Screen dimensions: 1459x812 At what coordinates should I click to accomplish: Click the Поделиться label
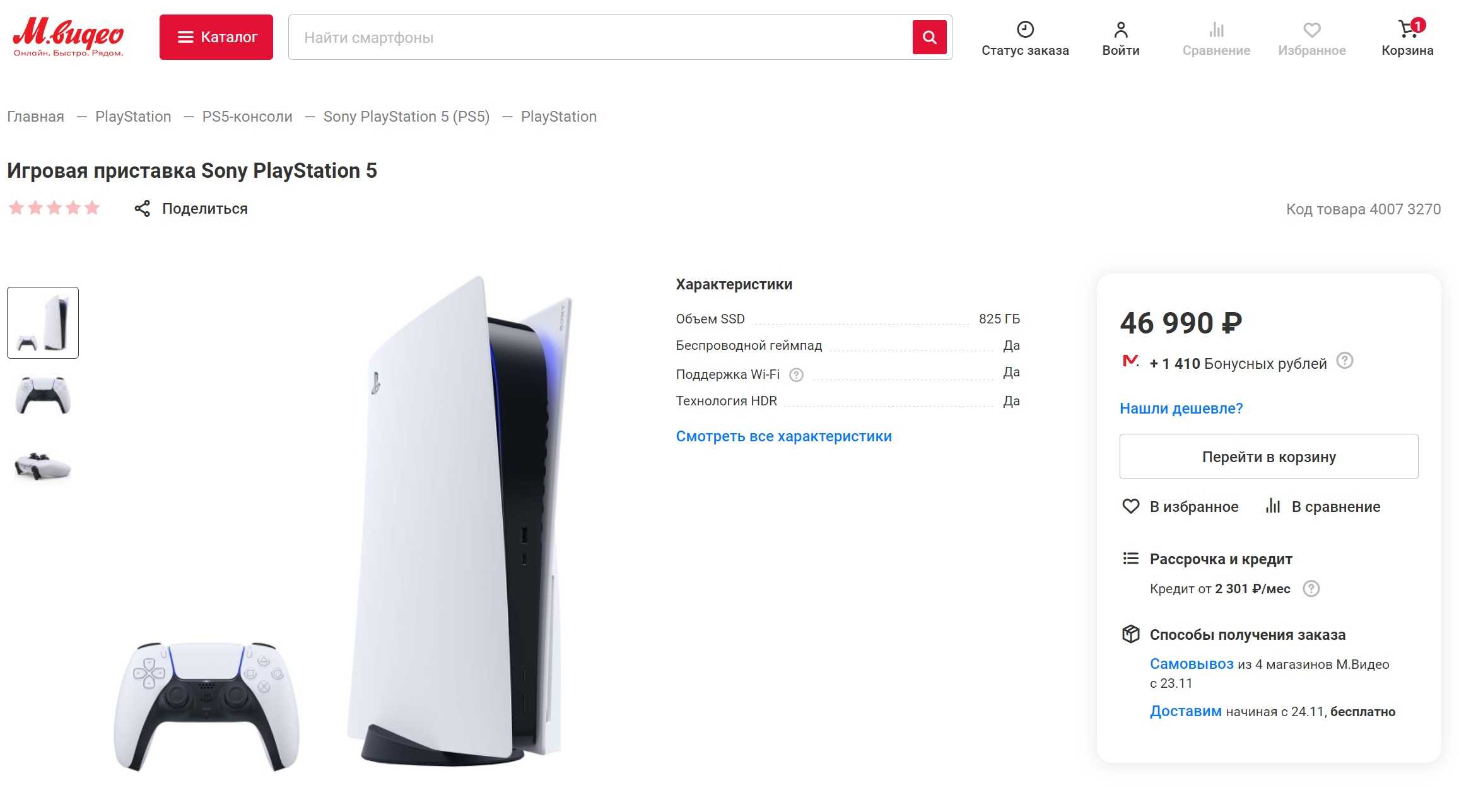point(205,209)
